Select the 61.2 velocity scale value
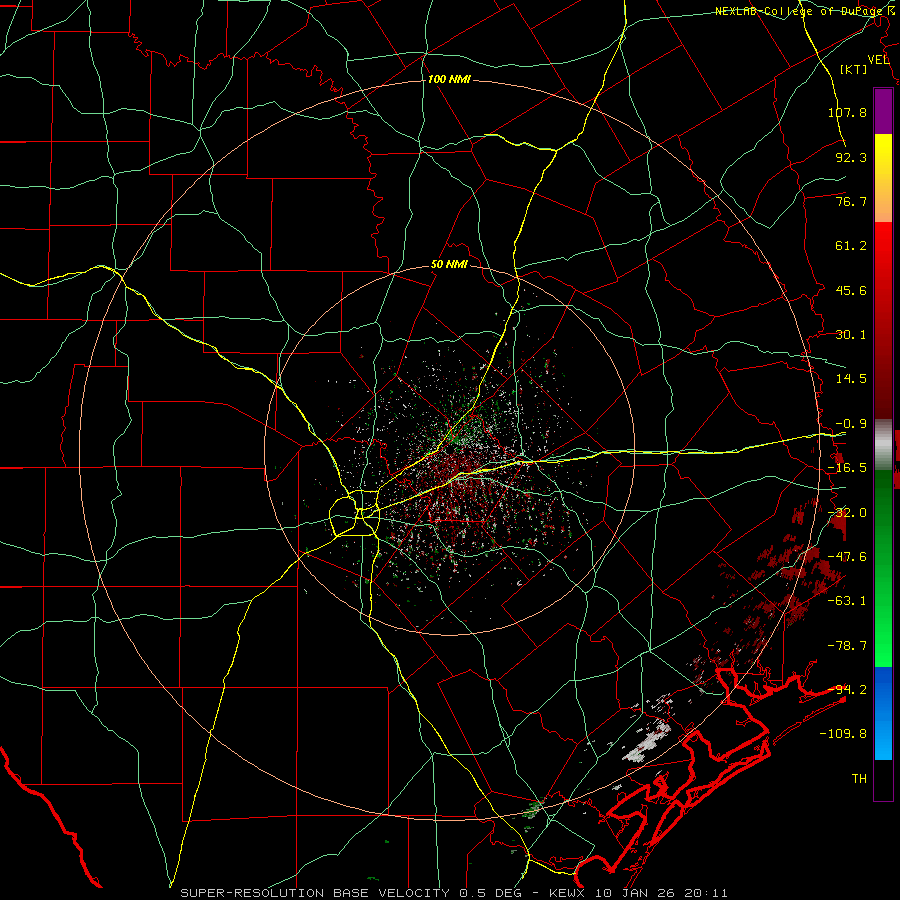This screenshot has width=900, height=900. 851,246
